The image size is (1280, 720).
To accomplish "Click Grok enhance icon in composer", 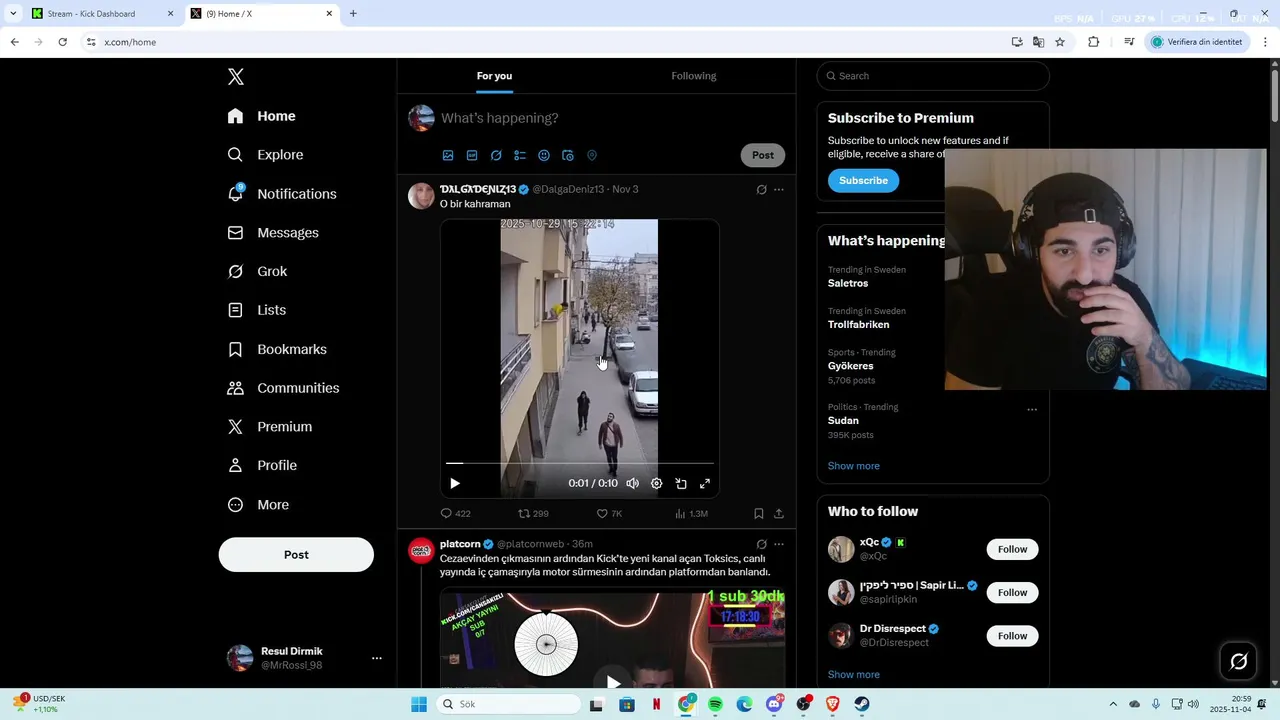I will (x=496, y=156).
